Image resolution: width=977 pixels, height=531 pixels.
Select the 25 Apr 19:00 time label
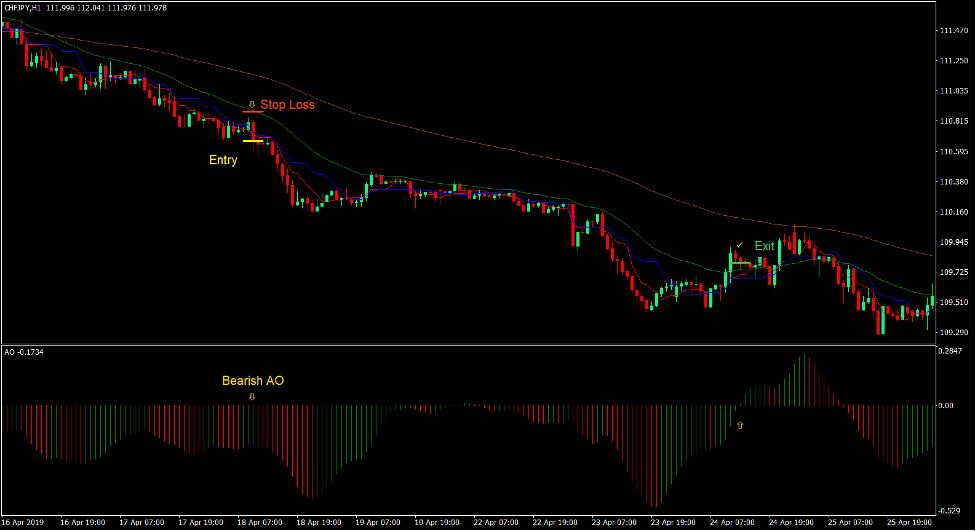click(909, 522)
